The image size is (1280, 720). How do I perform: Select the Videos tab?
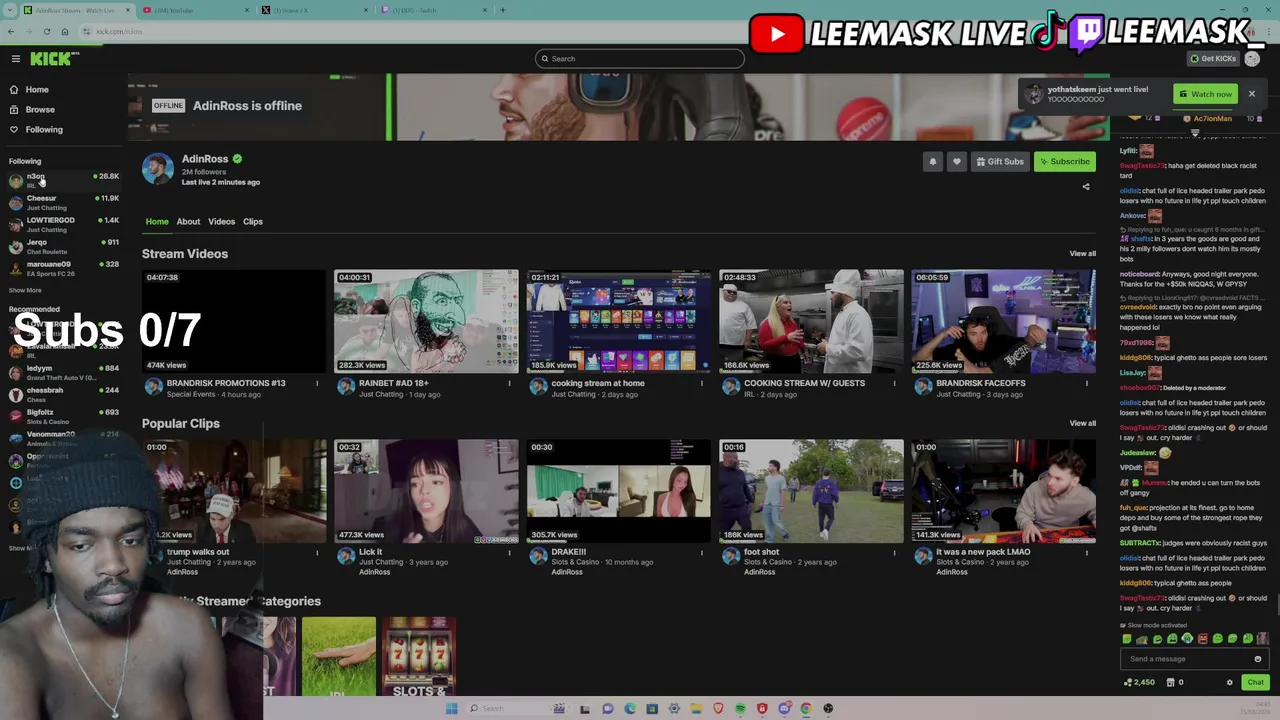(x=222, y=222)
